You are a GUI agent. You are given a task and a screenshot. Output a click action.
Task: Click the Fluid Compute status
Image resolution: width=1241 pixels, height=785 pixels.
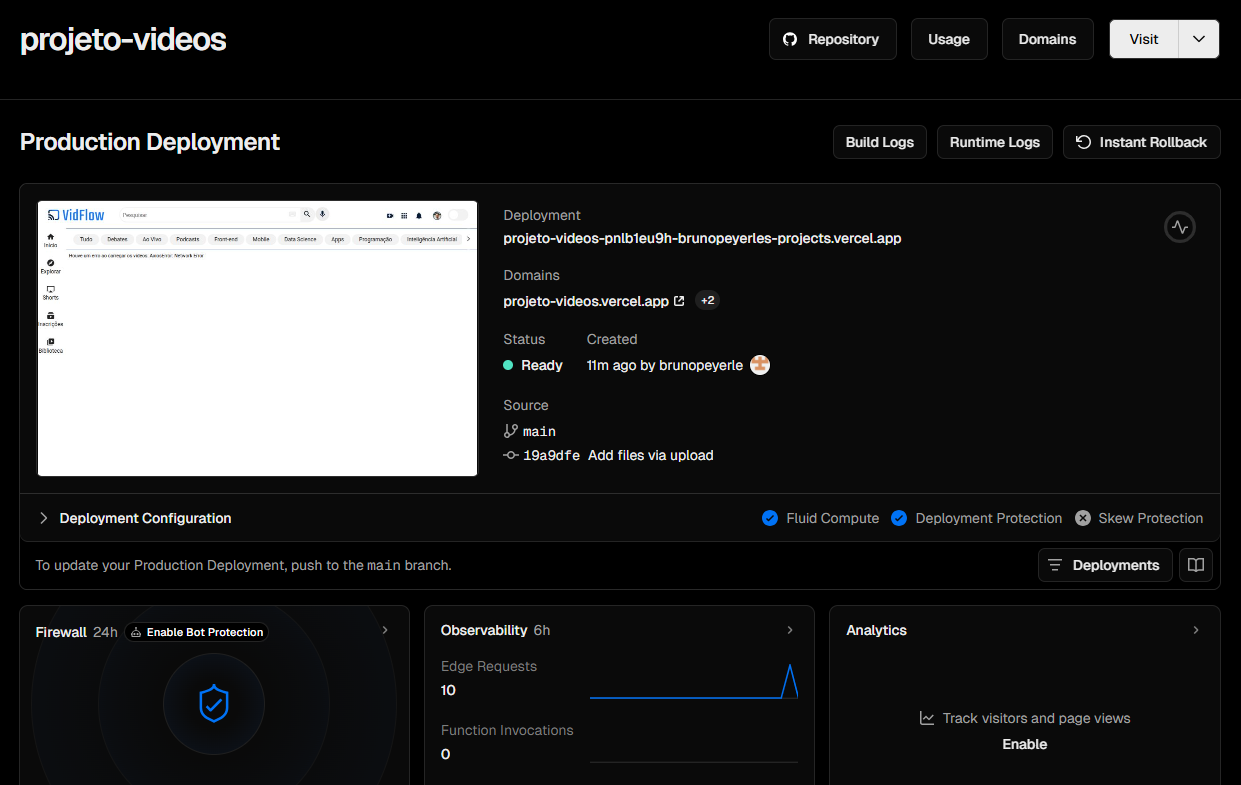coord(820,518)
